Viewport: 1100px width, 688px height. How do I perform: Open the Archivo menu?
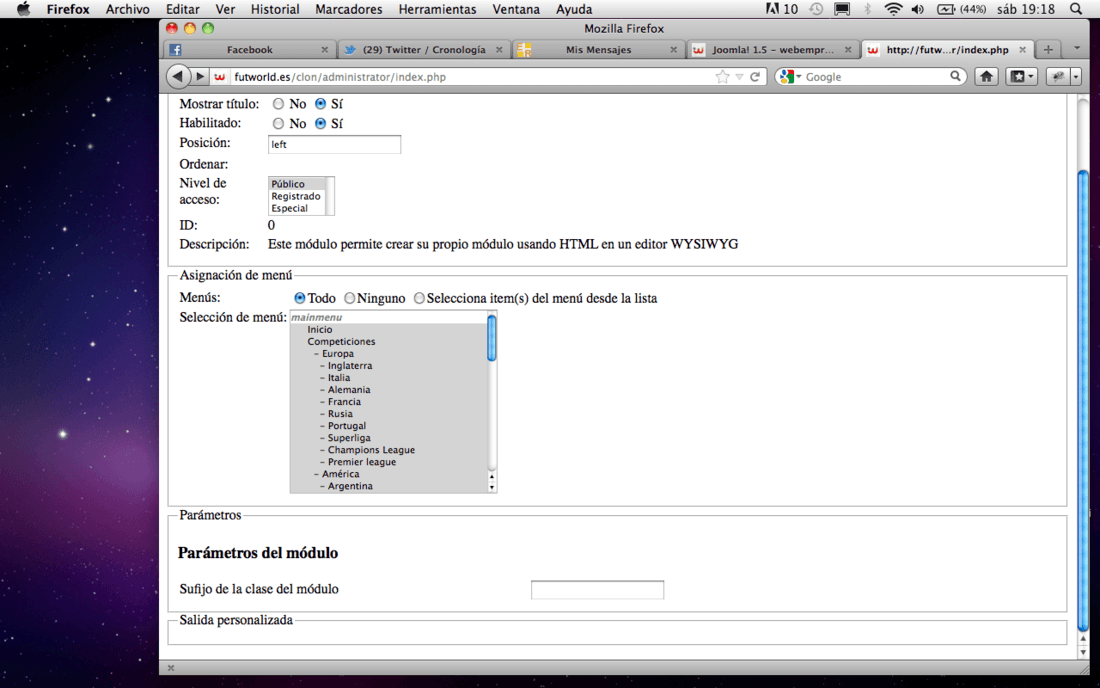click(127, 9)
